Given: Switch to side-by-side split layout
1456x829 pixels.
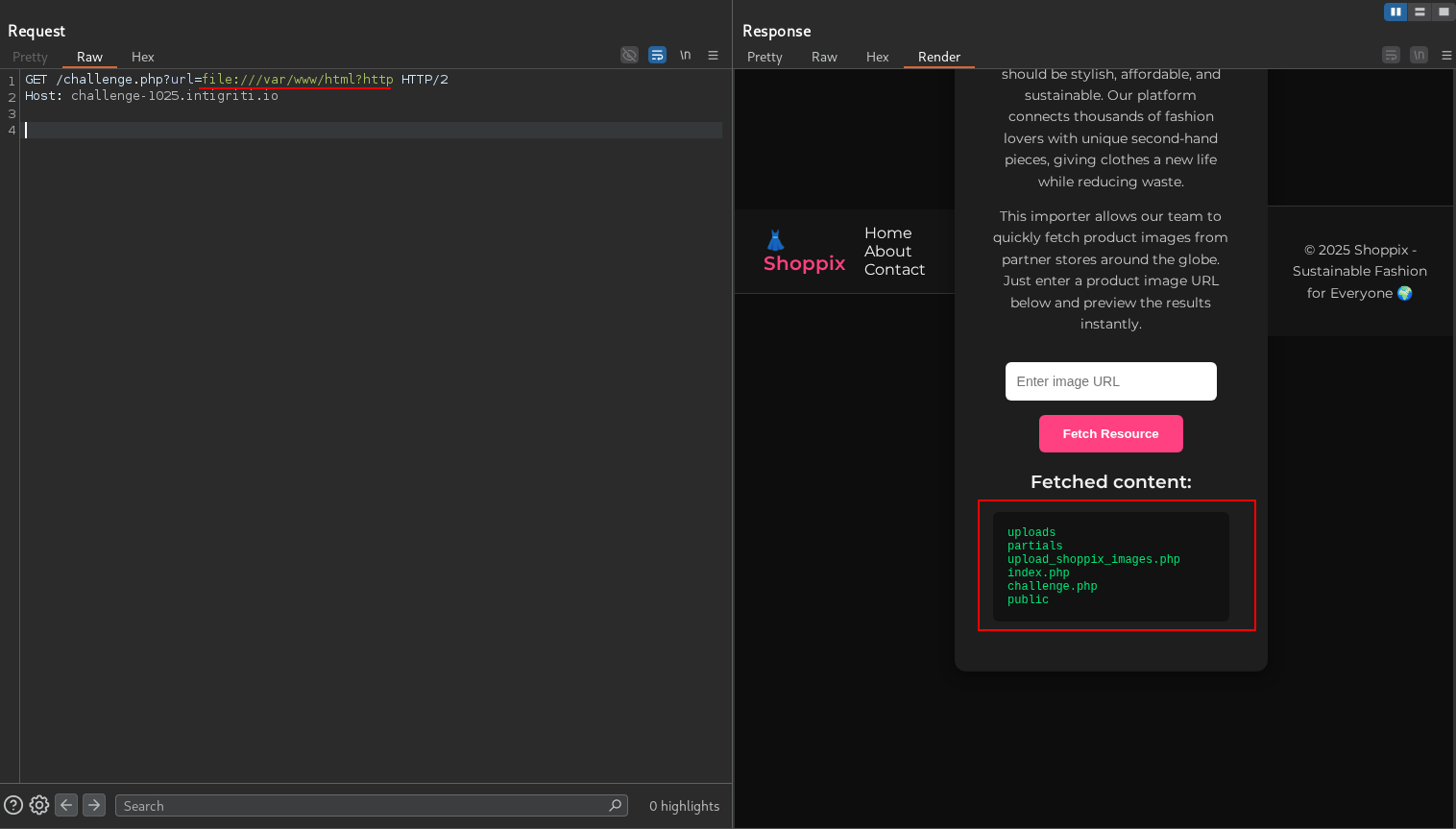Looking at the screenshot, I should (x=1395, y=12).
